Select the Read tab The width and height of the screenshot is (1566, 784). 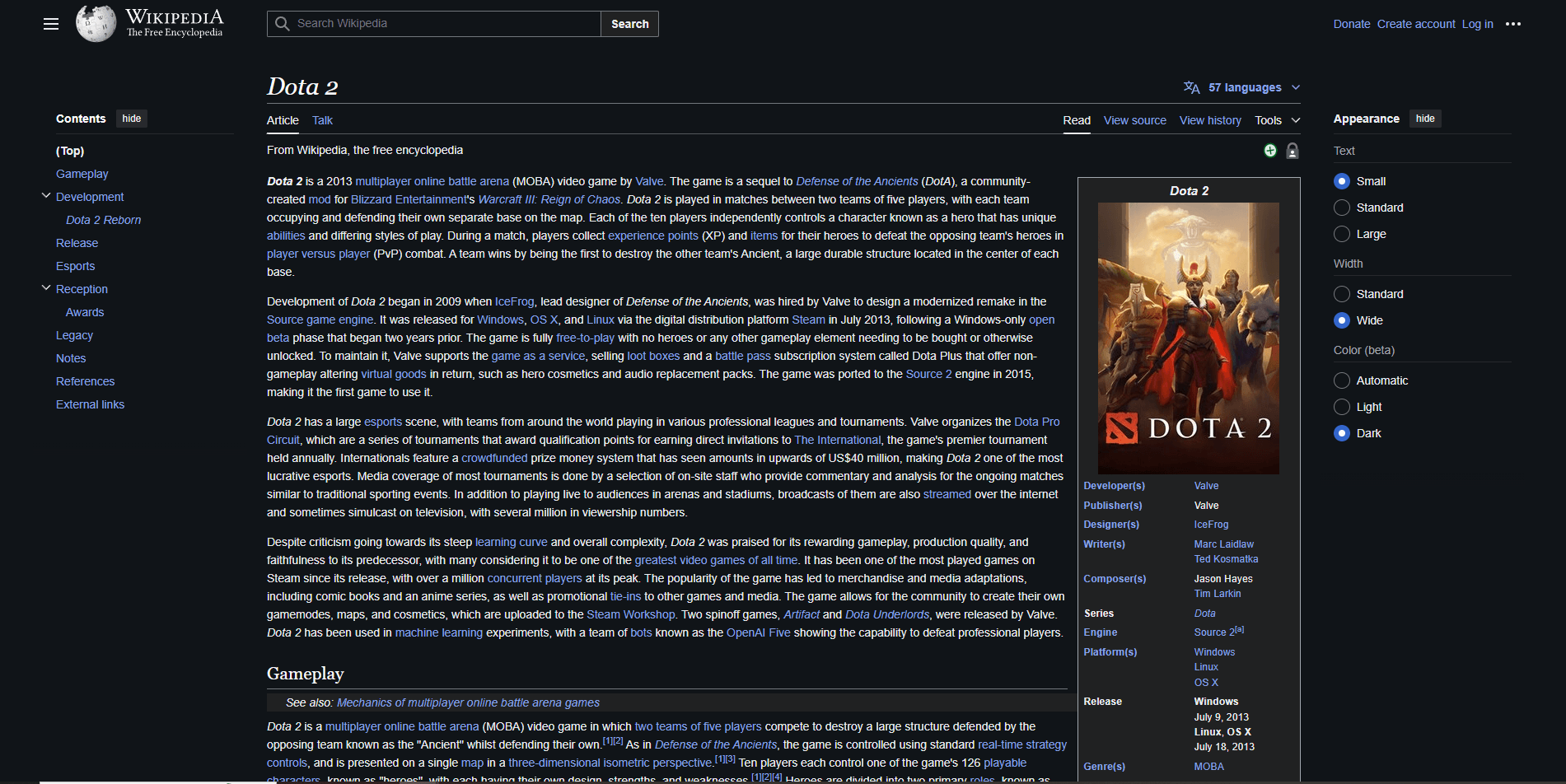click(x=1077, y=120)
